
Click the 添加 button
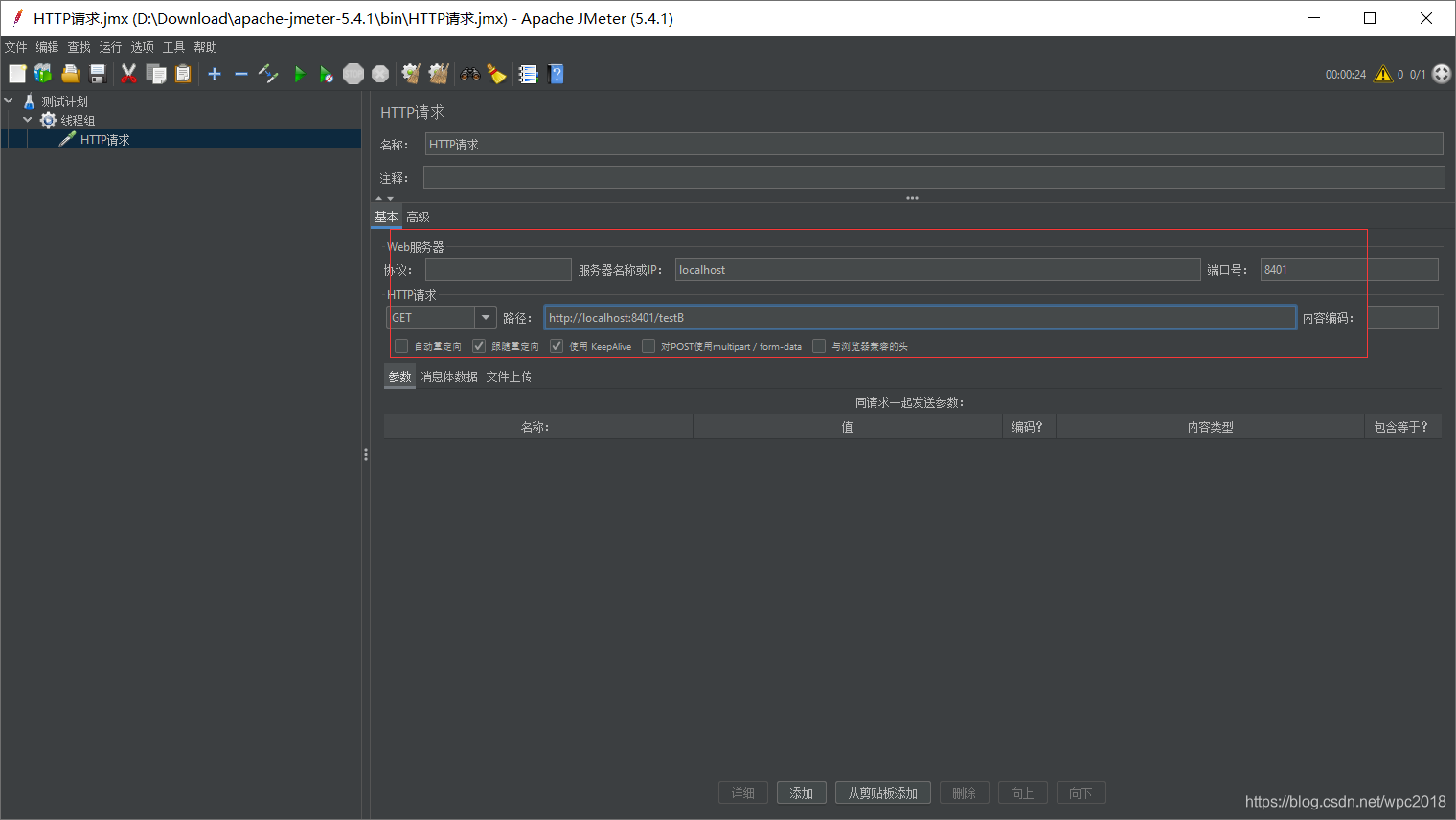(x=802, y=793)
